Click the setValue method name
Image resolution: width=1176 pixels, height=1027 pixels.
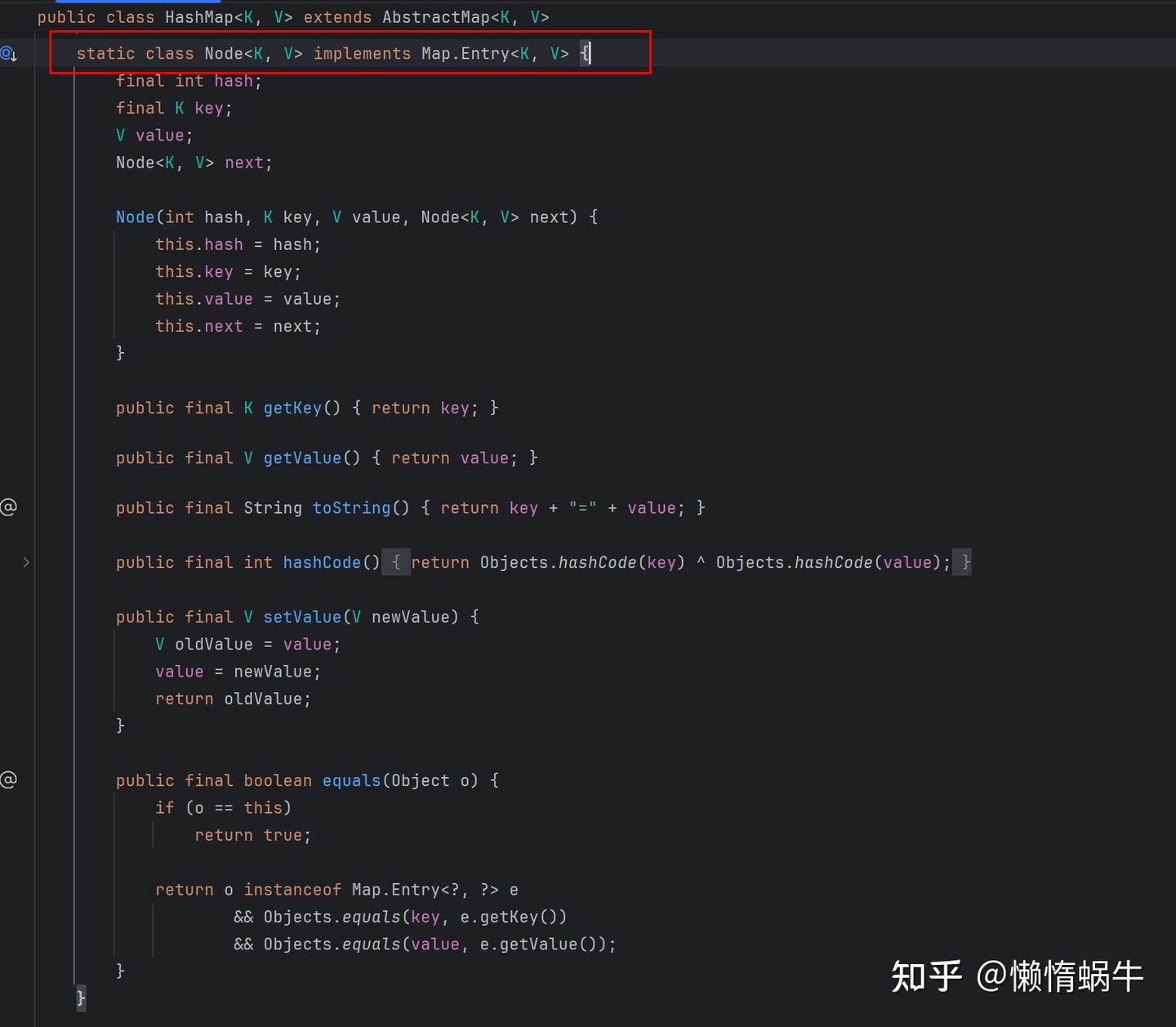pos(301,616)
